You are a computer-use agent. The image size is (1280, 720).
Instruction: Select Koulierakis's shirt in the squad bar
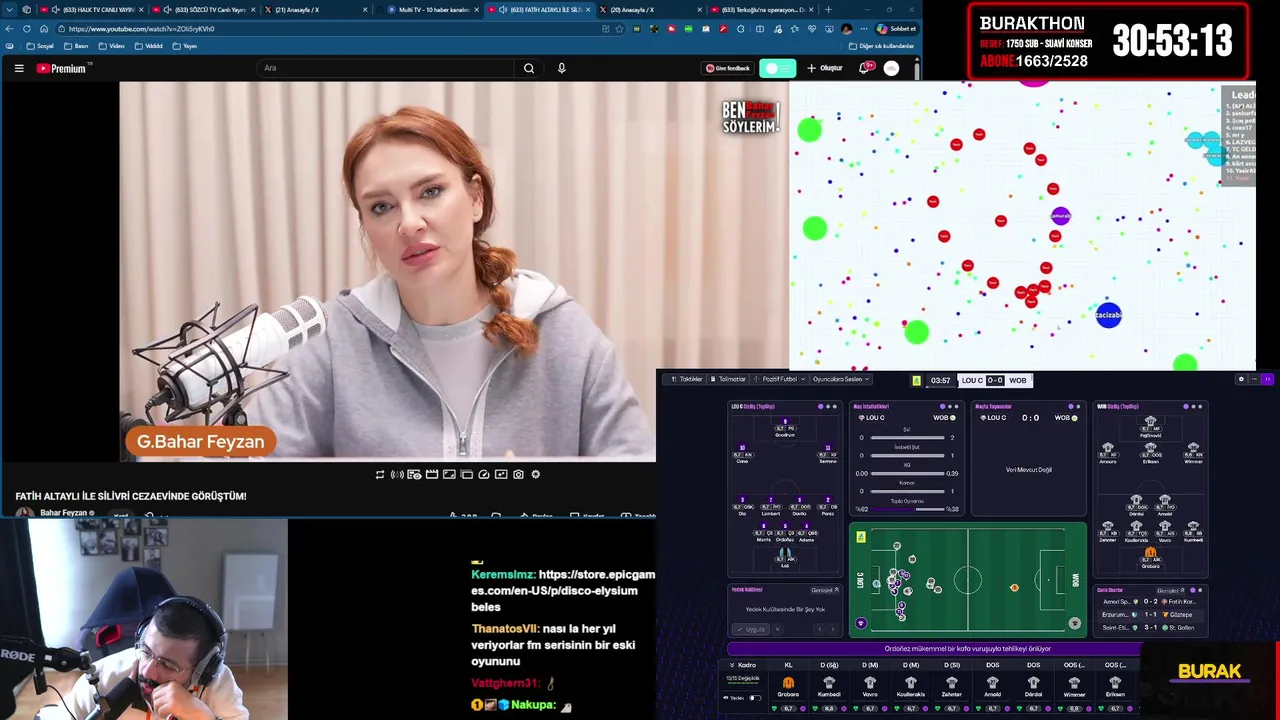[x=911, y=683]
